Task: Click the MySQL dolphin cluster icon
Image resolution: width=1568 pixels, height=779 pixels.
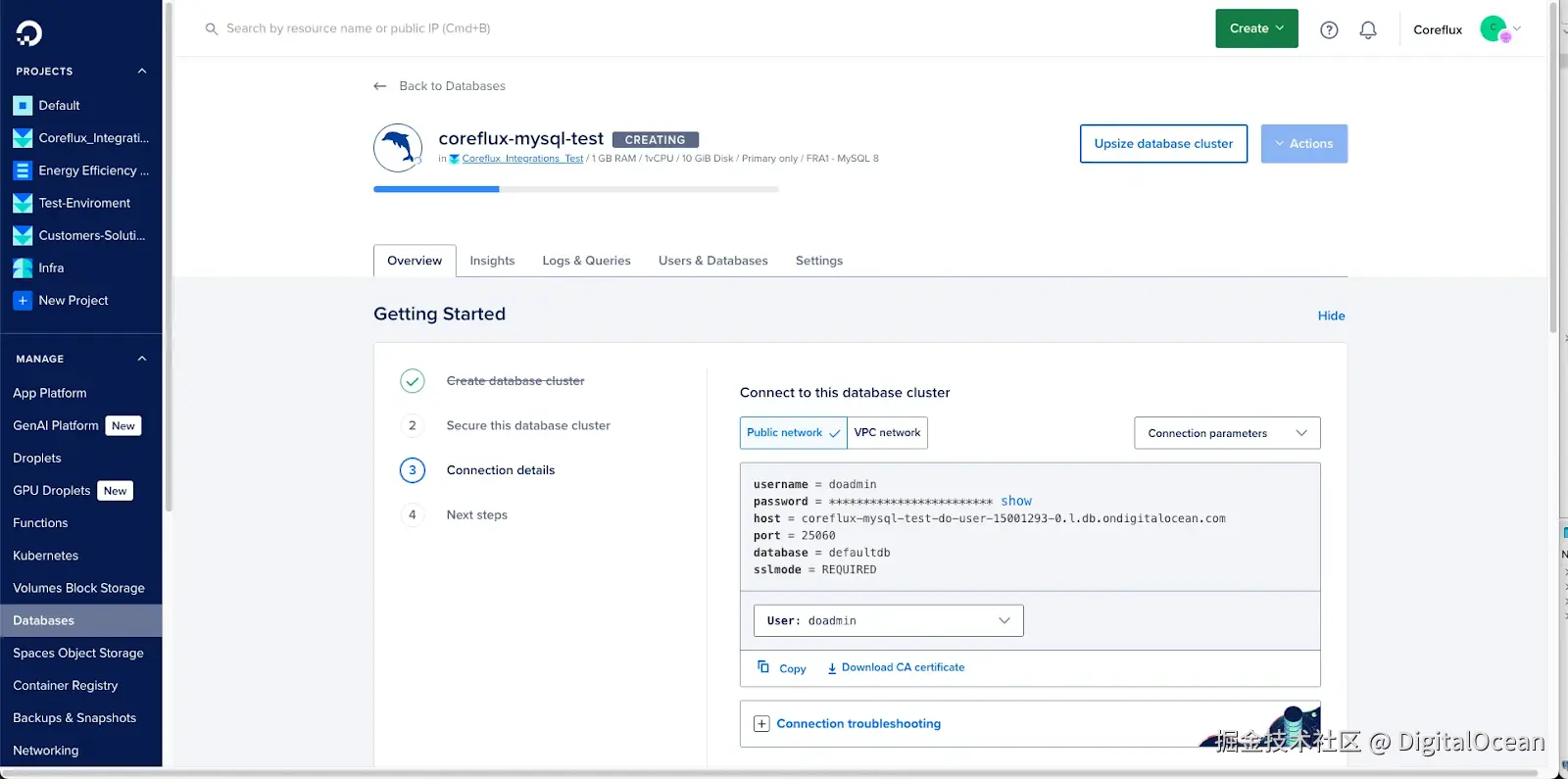Action: [398, 148]
